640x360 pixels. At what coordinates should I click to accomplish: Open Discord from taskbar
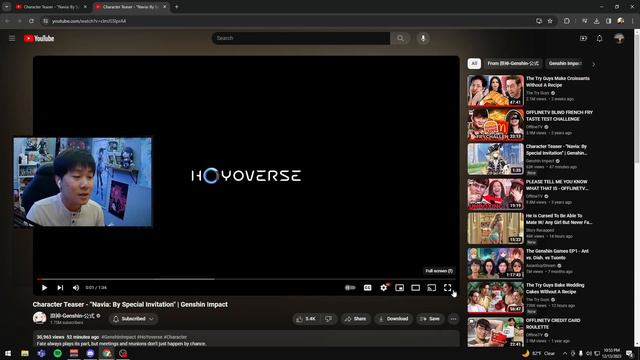click(90, 353)
